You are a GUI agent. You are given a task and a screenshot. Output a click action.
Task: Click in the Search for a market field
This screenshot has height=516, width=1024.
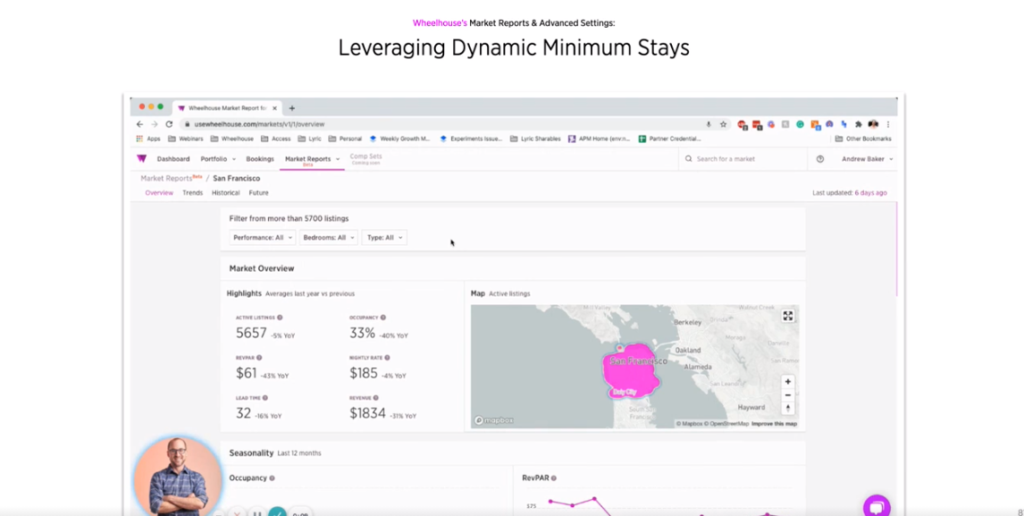click(743, 159)
